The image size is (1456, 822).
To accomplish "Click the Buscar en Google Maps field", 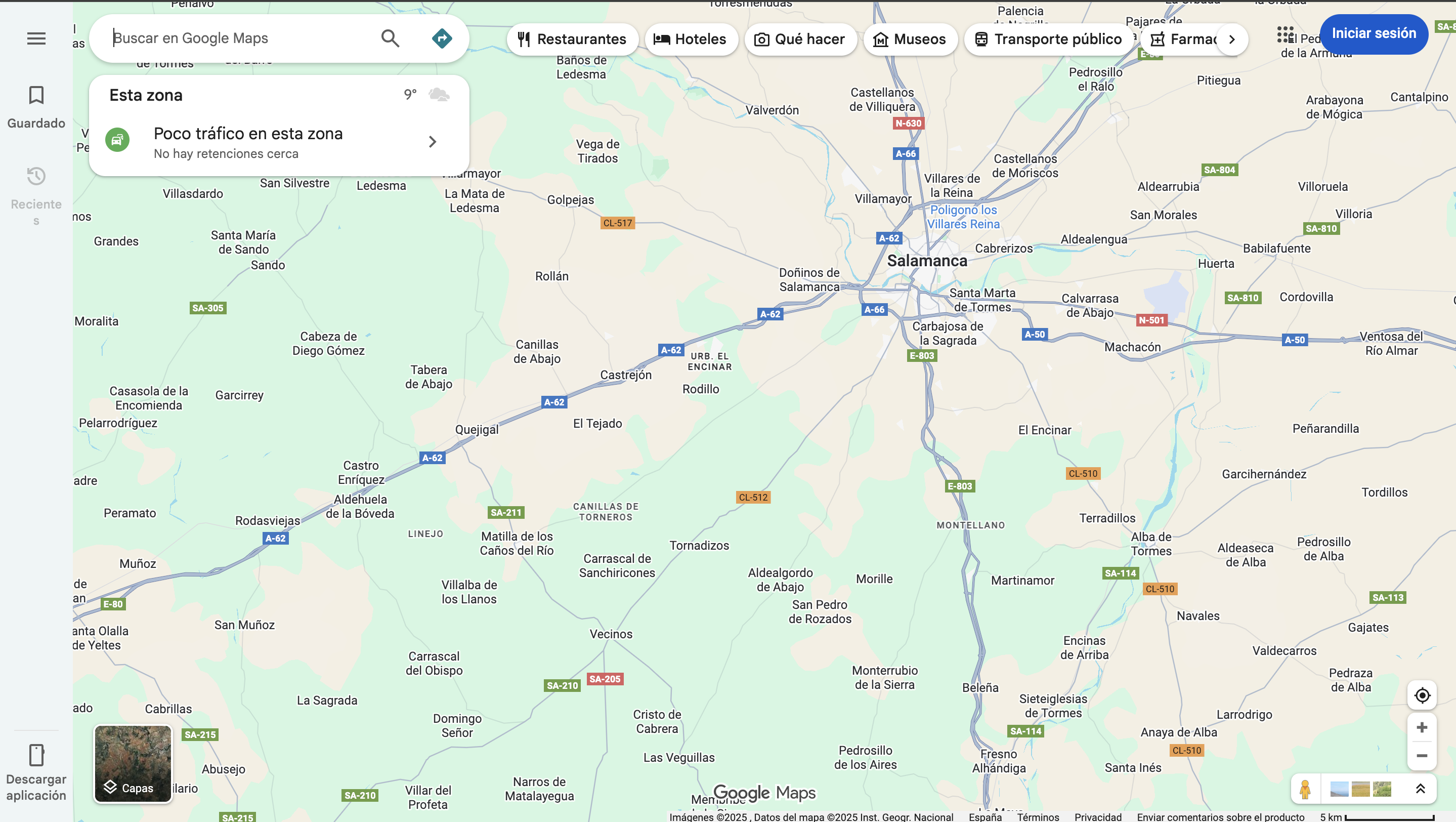I will (x=237, y=38).
